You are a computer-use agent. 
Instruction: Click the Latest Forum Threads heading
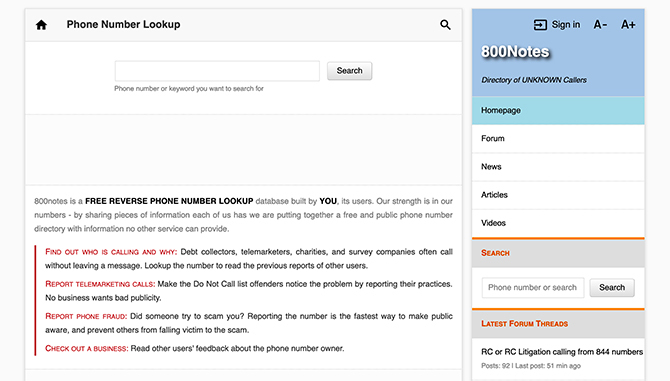coord(525,324)
